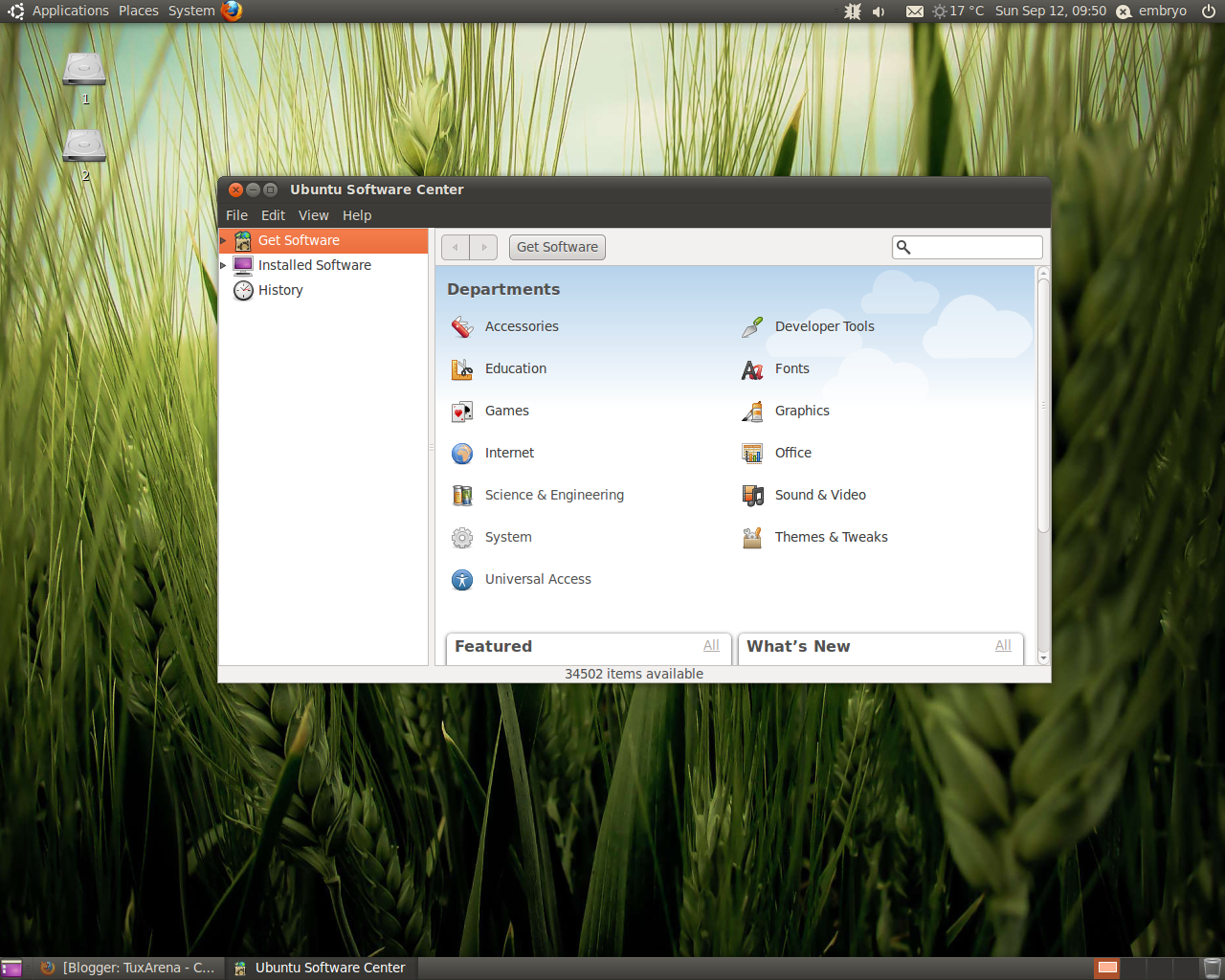Open the Accessories department icon

click(462, 327)
